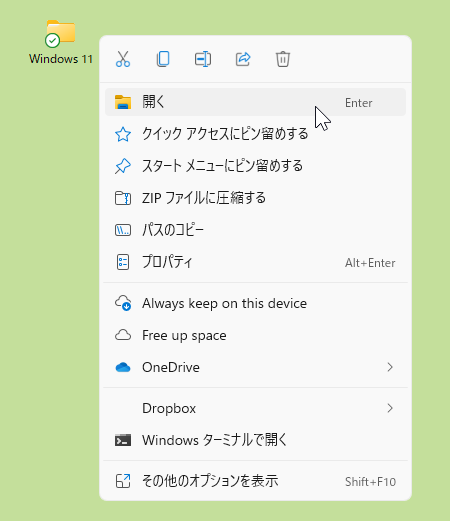
Task: Choose Free up space option
Action: (x=255, y=335)
